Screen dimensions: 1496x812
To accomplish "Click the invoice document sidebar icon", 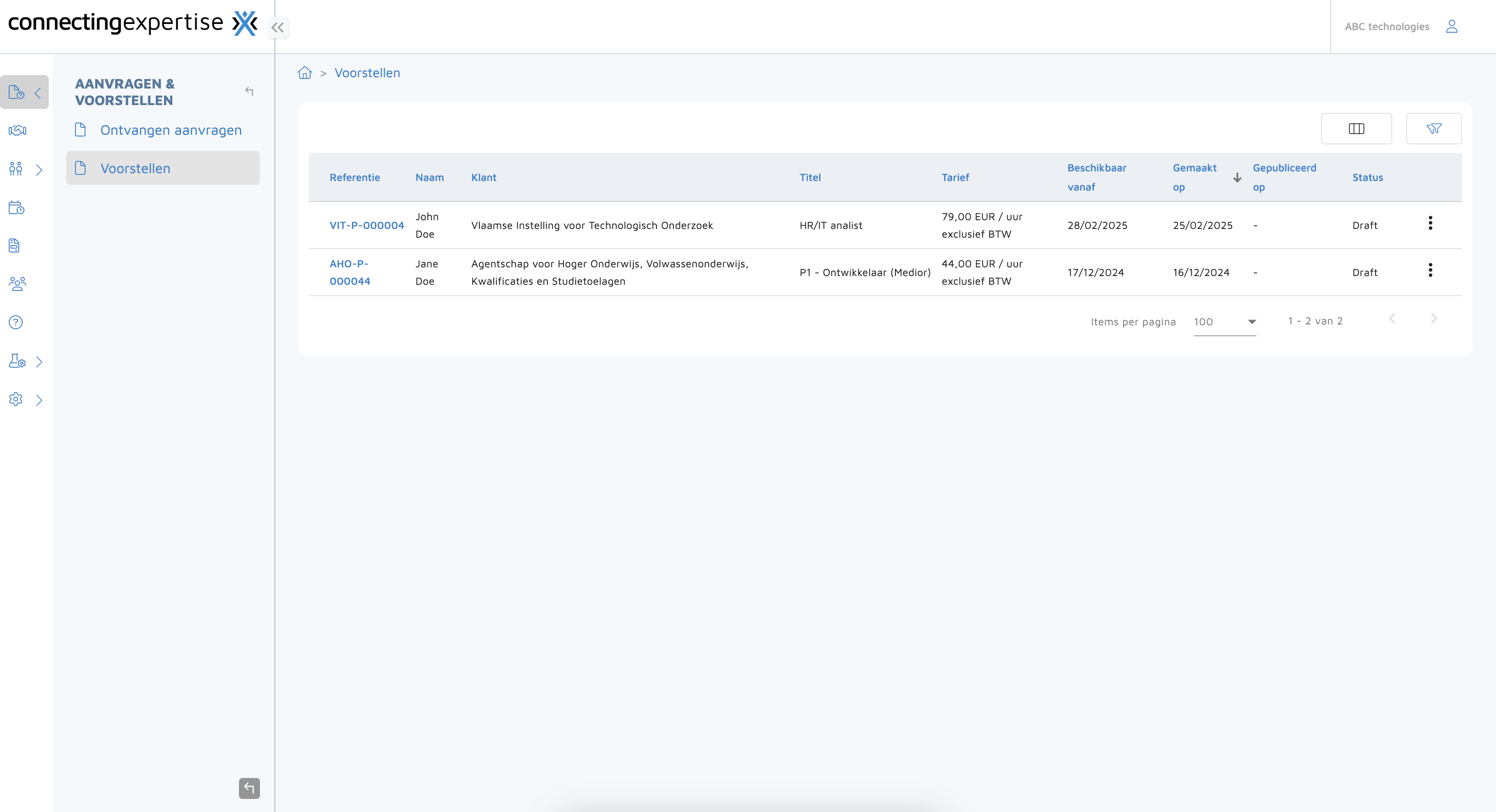I will [14, 246].
